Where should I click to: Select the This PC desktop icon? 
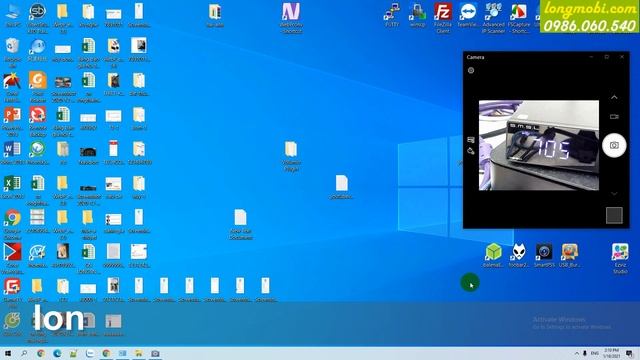12,15
